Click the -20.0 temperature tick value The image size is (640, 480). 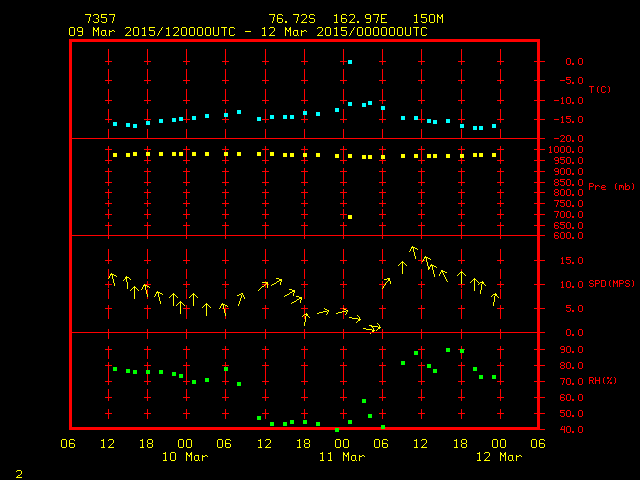coord(569,139)
